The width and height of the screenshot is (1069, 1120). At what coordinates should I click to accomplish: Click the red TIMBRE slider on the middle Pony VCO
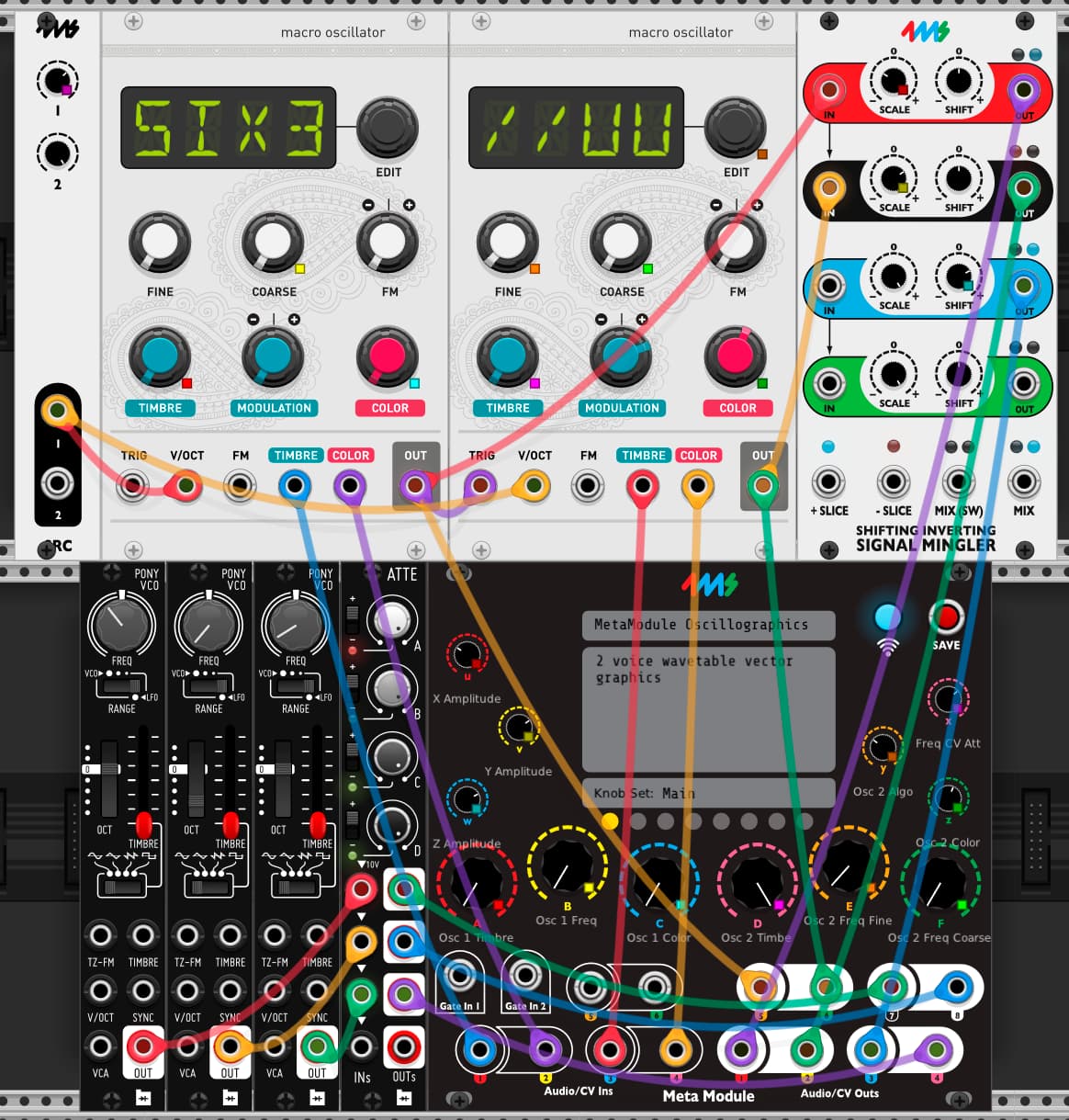point(231,822)
